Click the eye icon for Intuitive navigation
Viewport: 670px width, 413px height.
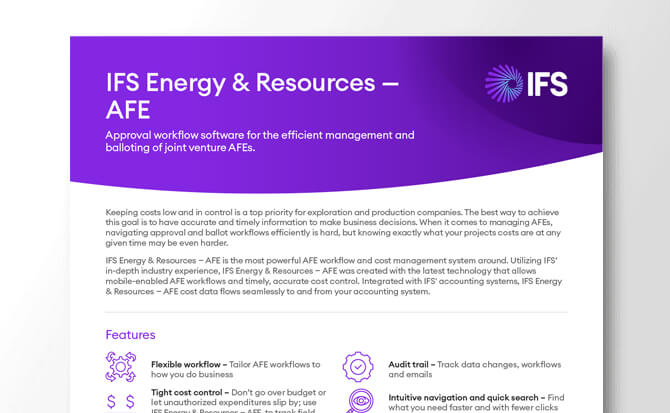click(x=357, y=402)
